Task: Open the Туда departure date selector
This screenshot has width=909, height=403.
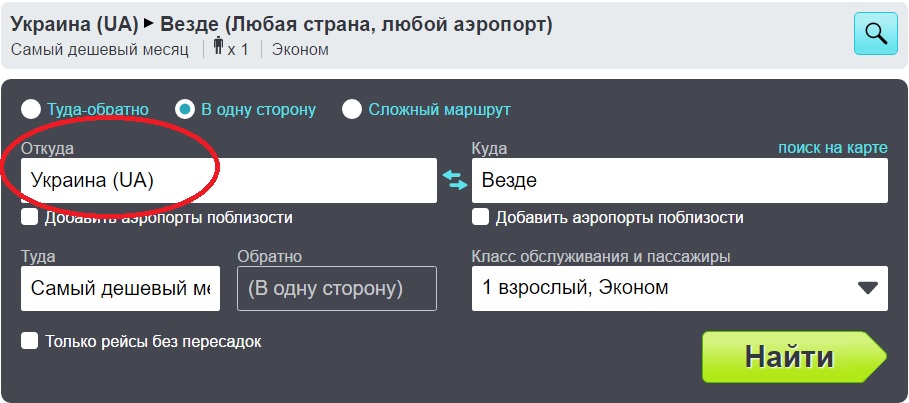Action: tap(119, 288)
